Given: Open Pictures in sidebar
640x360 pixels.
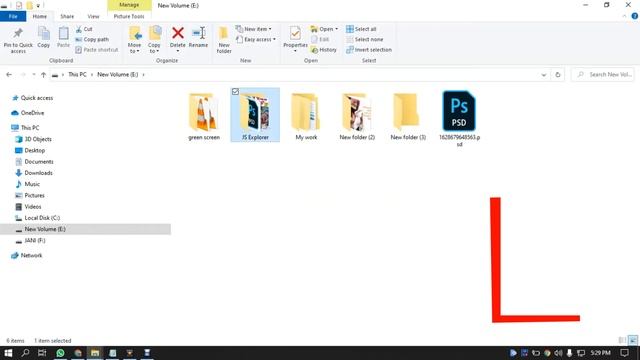Looking at the screenshot, I should pyautogui.click(x=30, y=196).
